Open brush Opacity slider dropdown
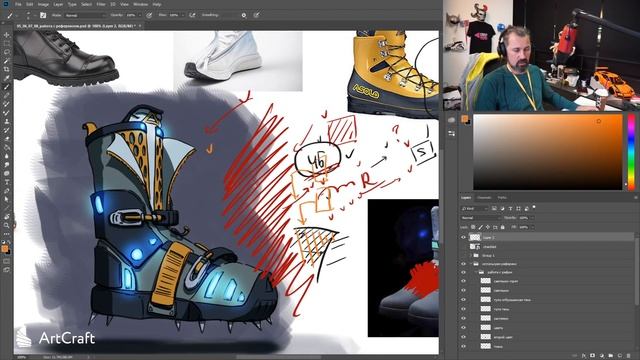 (x=140, y=15)
